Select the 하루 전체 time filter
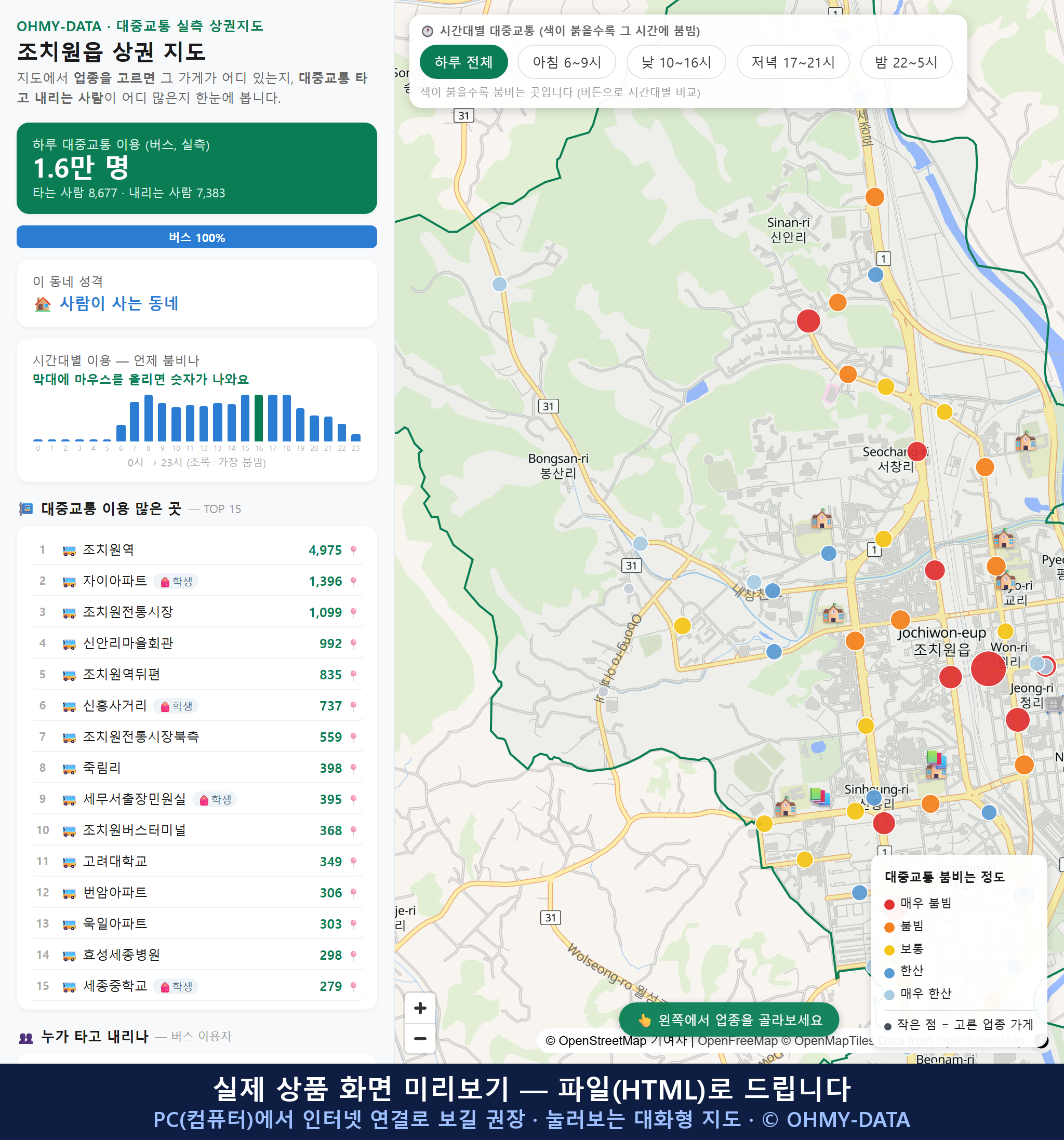This screenshot has height=1140, width=1064. tap(463, 62)
